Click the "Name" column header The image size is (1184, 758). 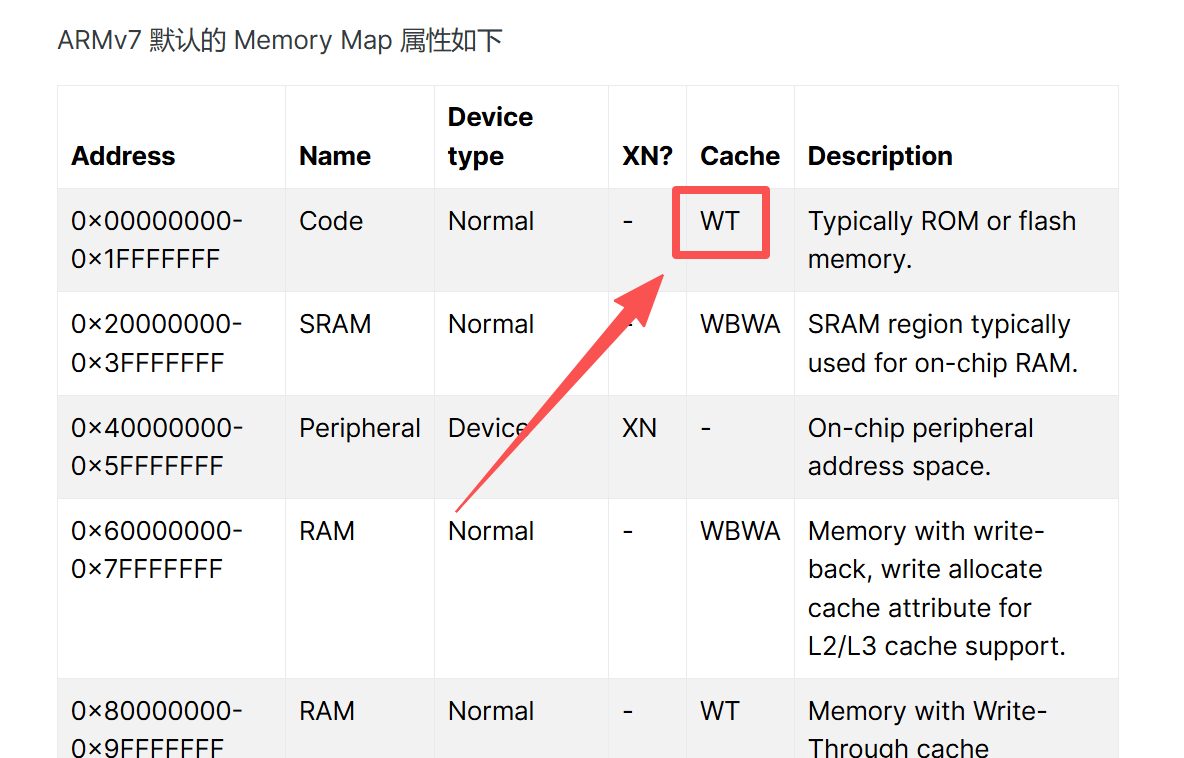coord(335,156)
